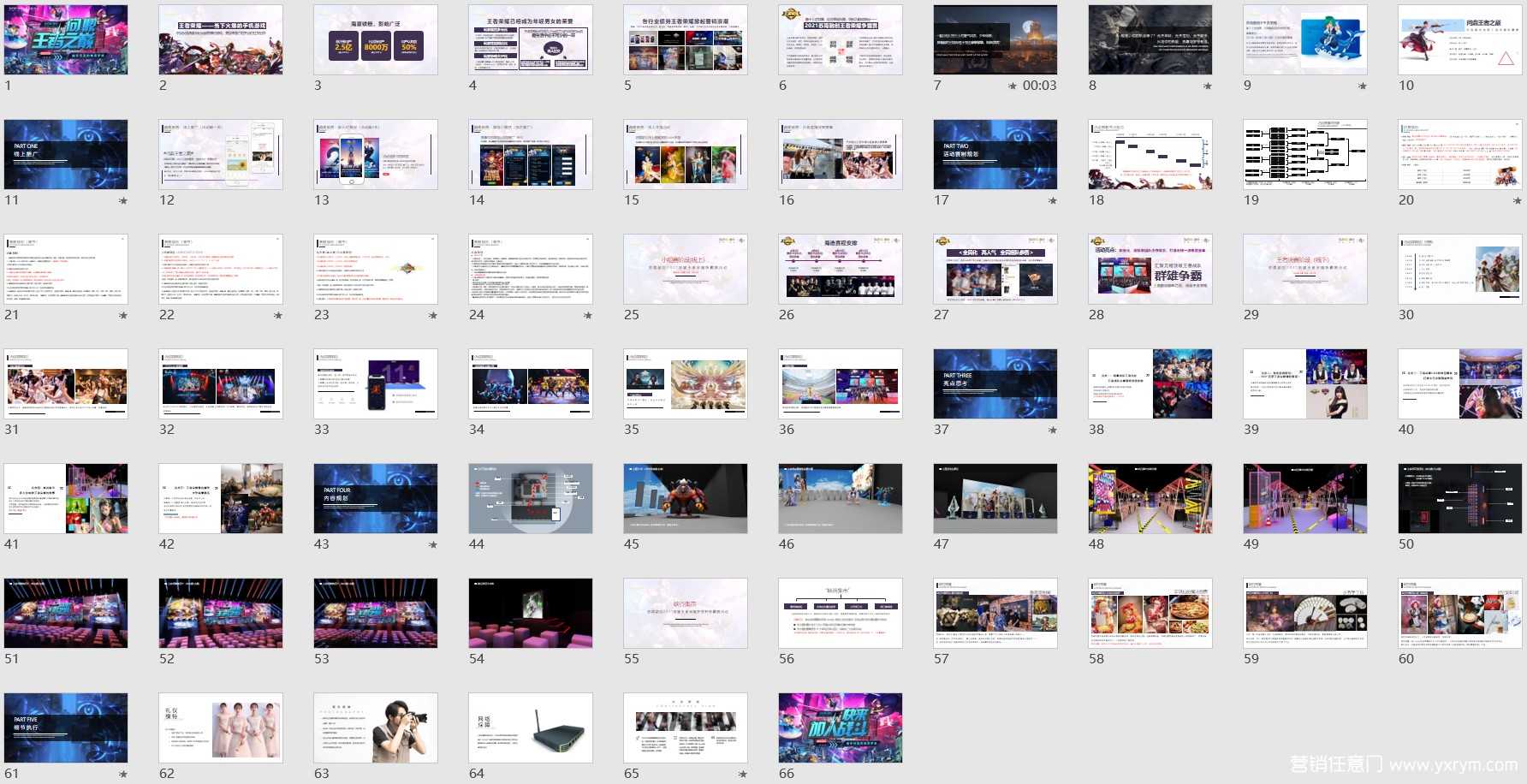Select slide 54 thumbnail with pink seating
Viewport: 1527px width, 784px height.
click(x=531, y=614)
